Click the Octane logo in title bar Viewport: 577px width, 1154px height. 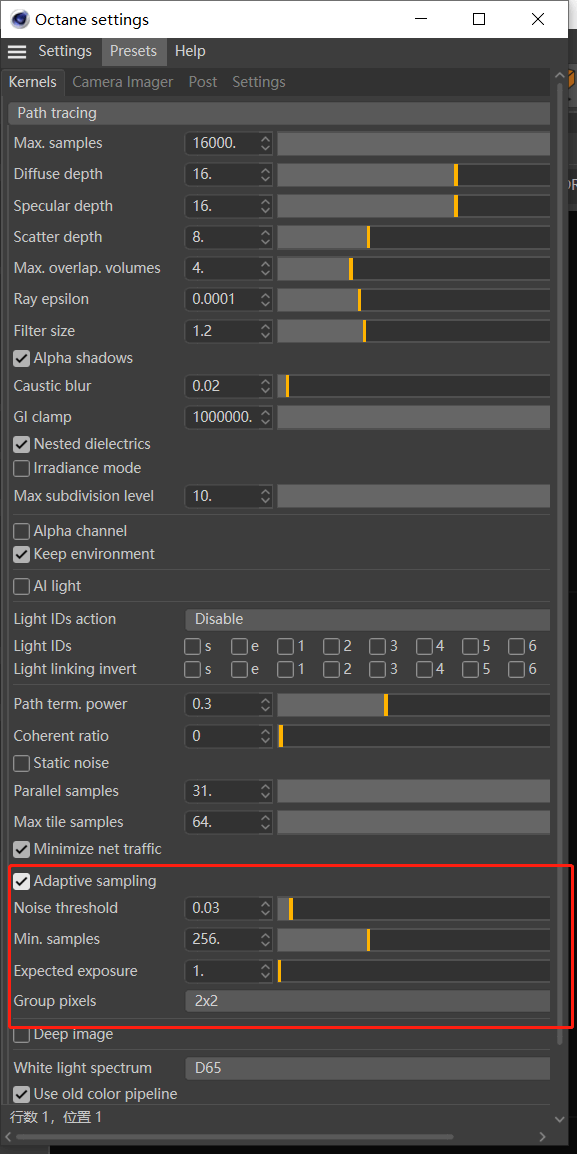pyautogui.click(x=19, y=19)
